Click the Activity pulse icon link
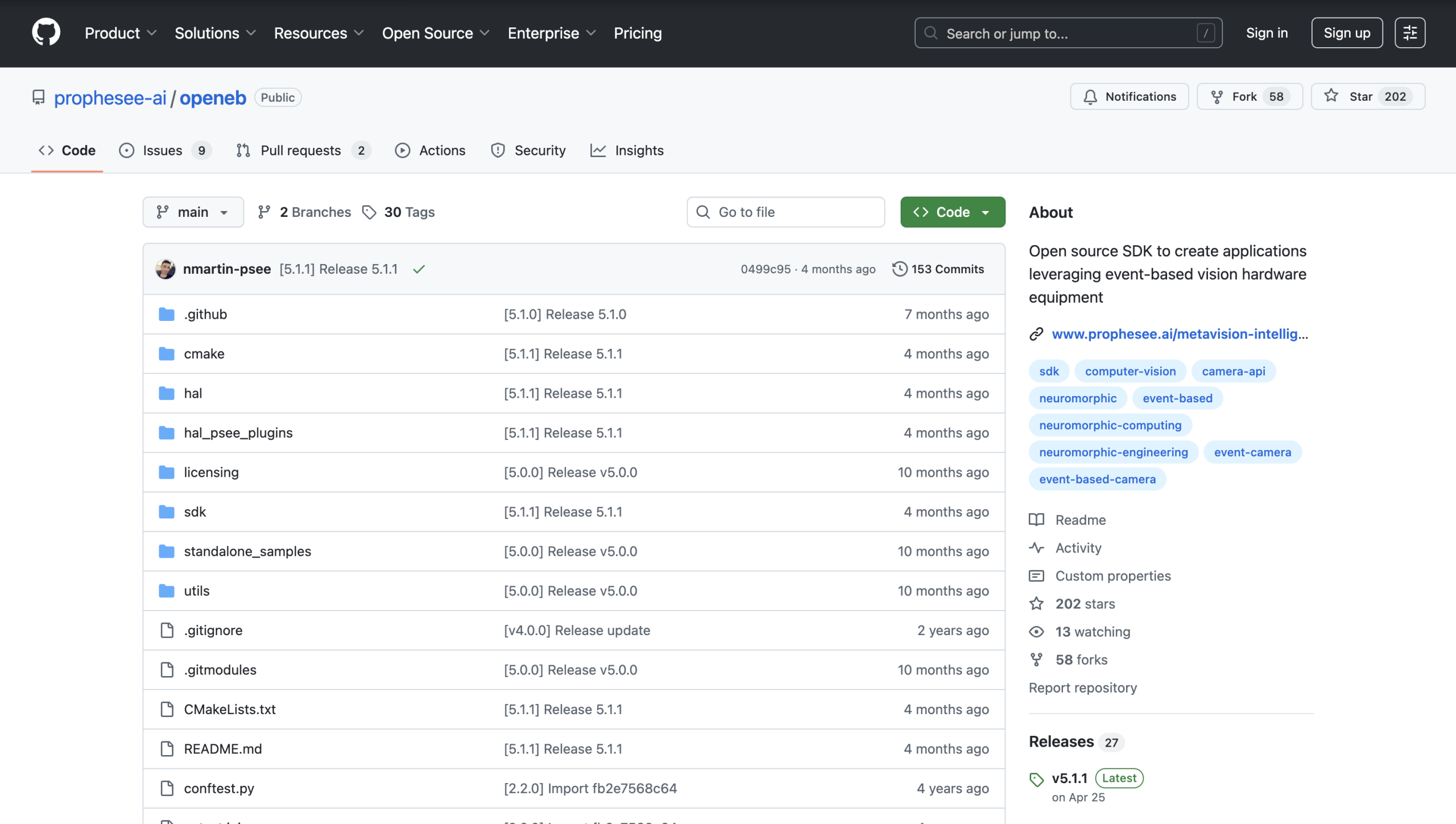Viewport: 1456px width, 824px height. pyautogui.click(x=1036, y=547)
